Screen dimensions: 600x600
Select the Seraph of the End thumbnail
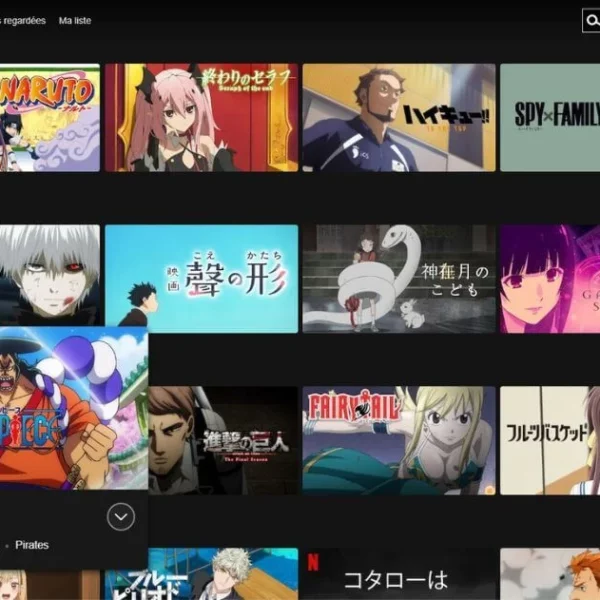coord(202,117)
